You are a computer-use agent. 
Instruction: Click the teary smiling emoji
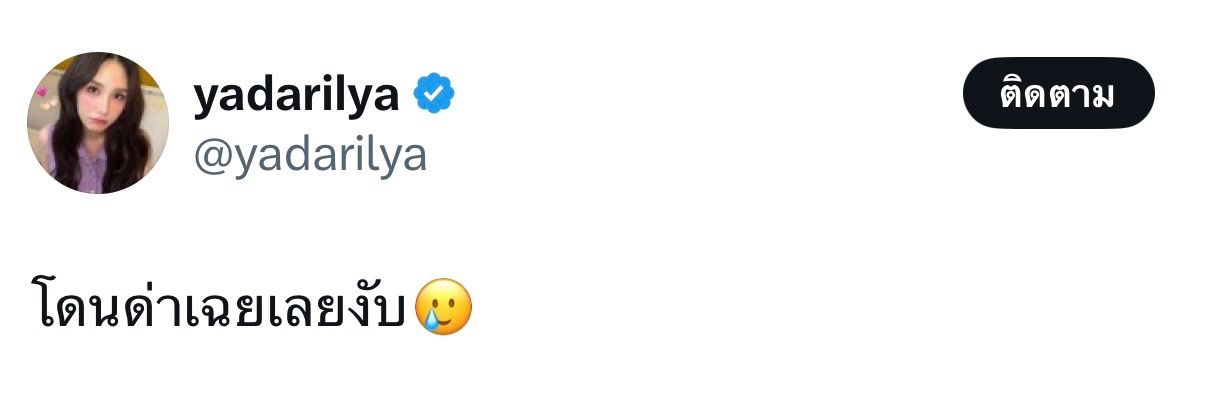(441, 308)
